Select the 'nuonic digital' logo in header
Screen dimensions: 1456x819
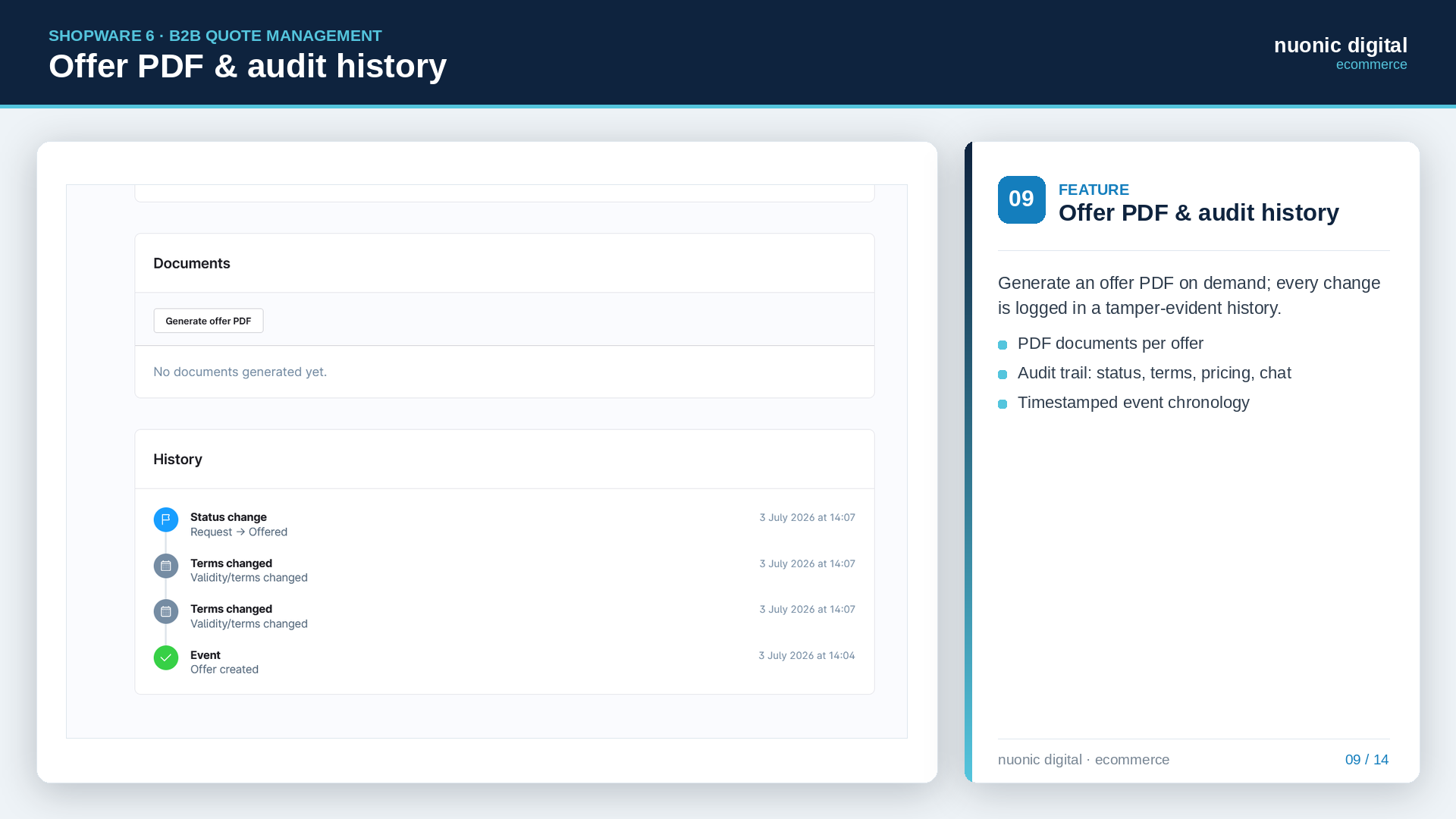[x=1340, y=45]
